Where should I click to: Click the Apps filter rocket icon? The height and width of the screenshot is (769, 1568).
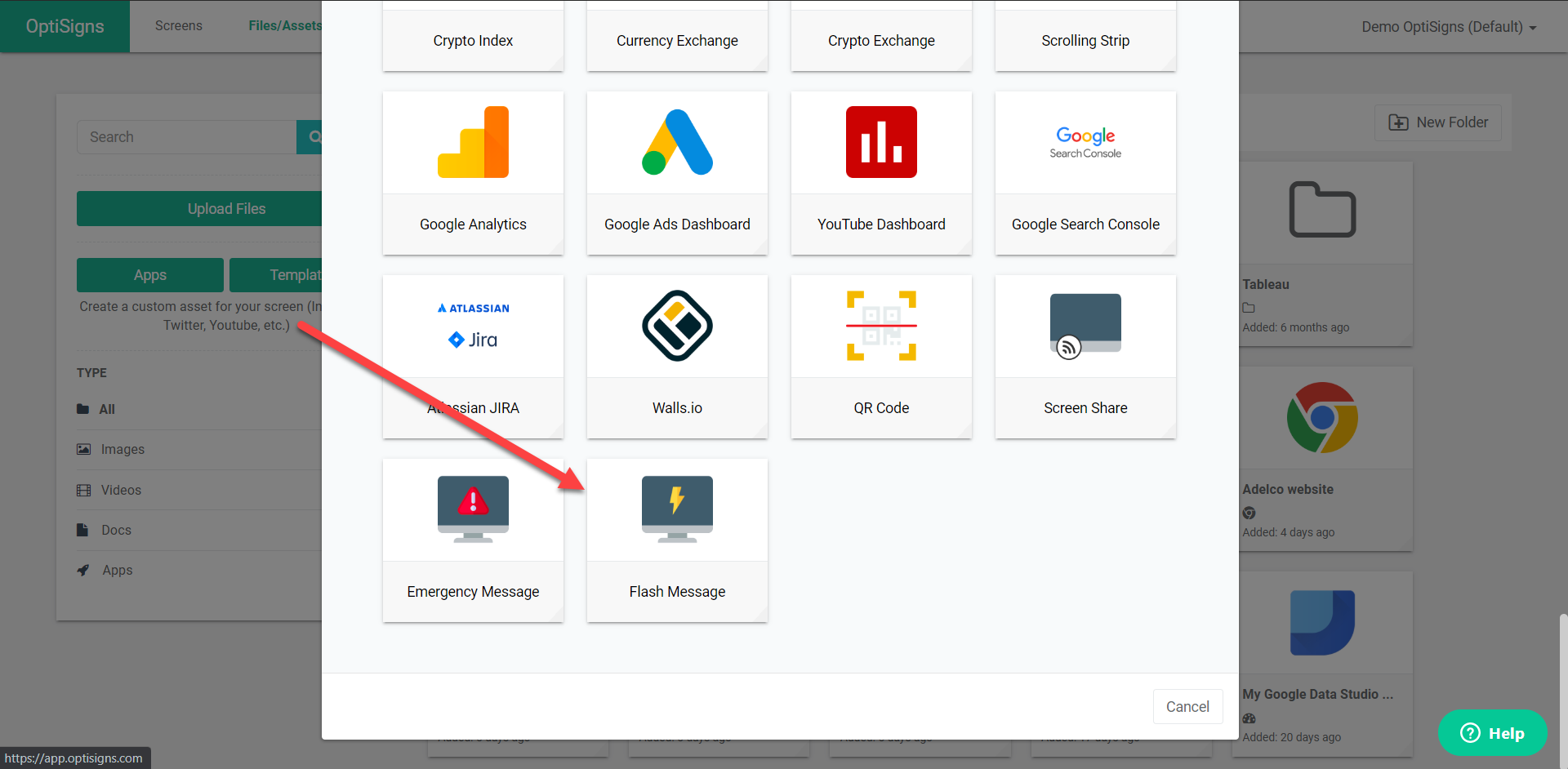82,570
